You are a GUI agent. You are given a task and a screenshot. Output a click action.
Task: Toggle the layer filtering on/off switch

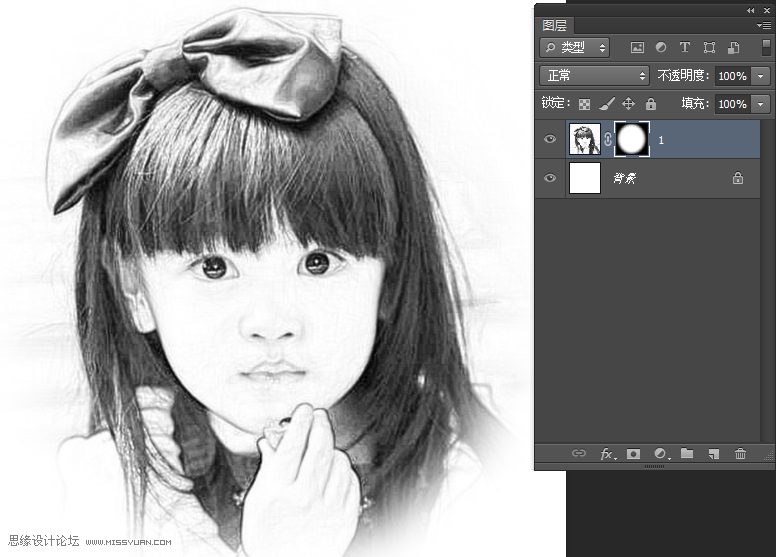766,48
